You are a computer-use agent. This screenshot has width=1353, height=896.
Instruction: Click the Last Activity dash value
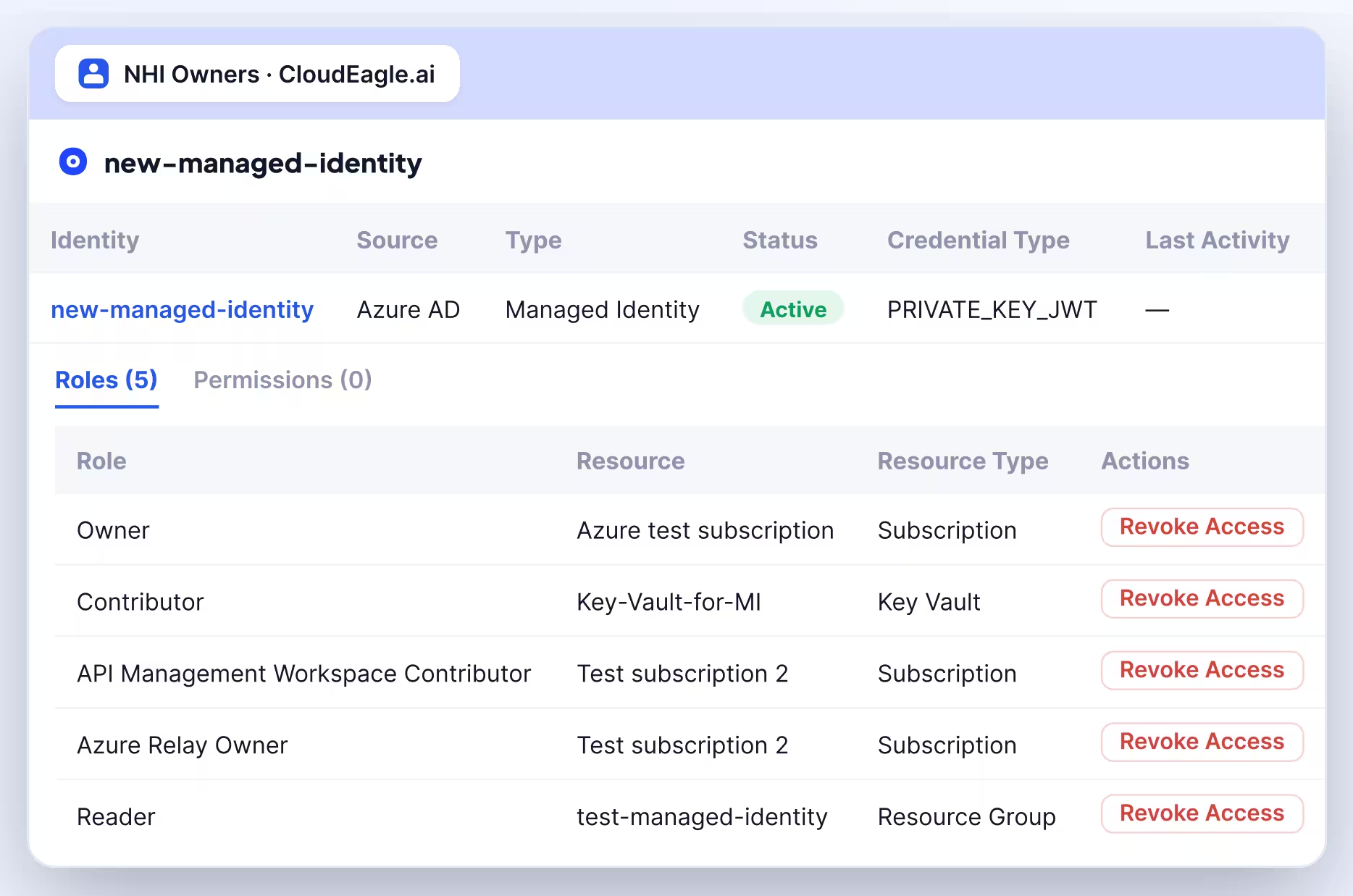(1157, 310)
